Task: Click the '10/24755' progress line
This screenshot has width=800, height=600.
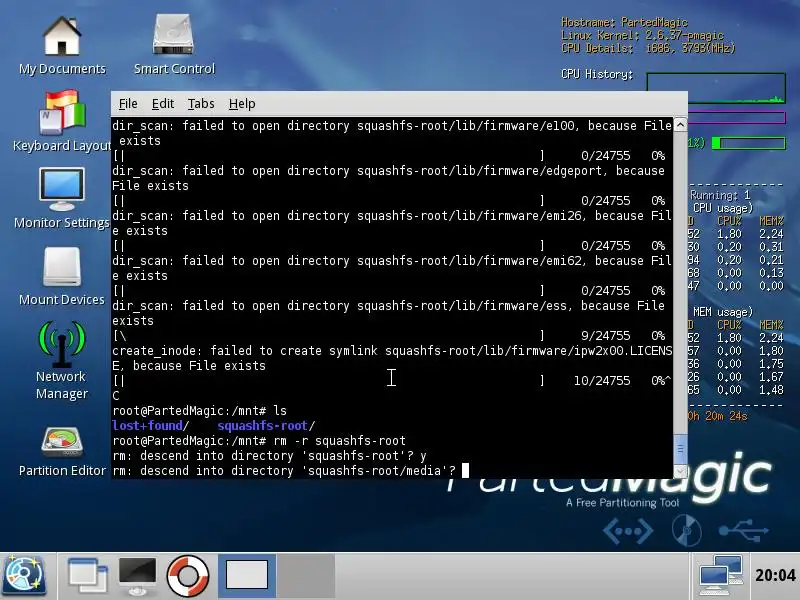Action: click(x=392, y=381)
